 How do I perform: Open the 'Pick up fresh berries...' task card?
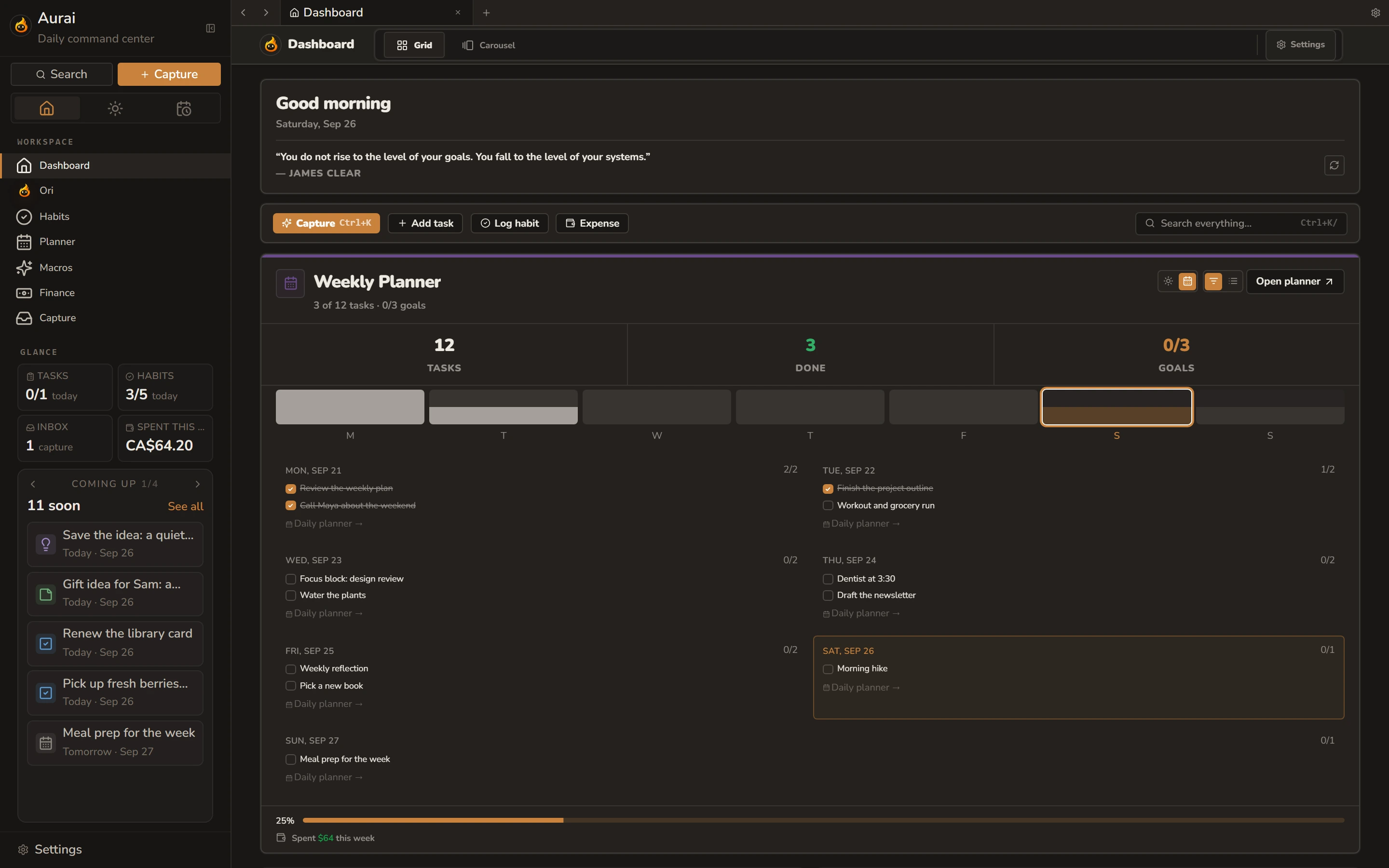[115, 692]
